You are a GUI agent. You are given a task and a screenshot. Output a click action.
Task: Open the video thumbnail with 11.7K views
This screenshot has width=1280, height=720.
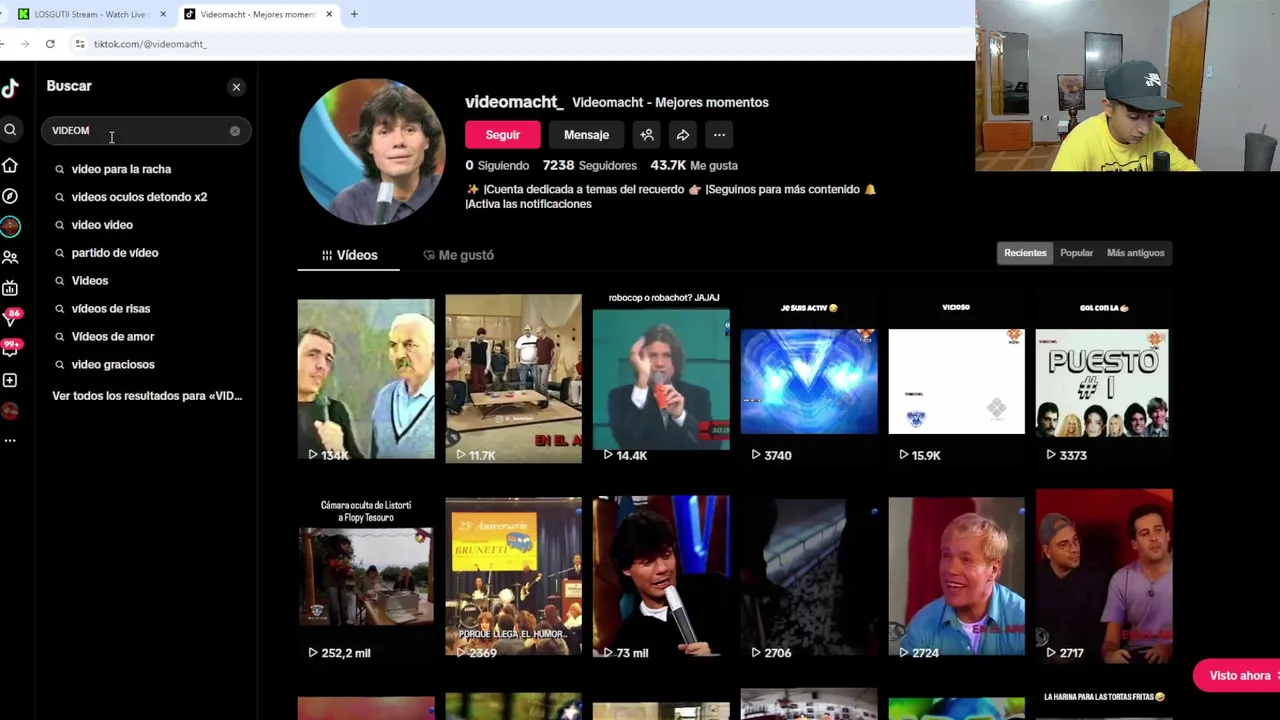coord(513,379)
